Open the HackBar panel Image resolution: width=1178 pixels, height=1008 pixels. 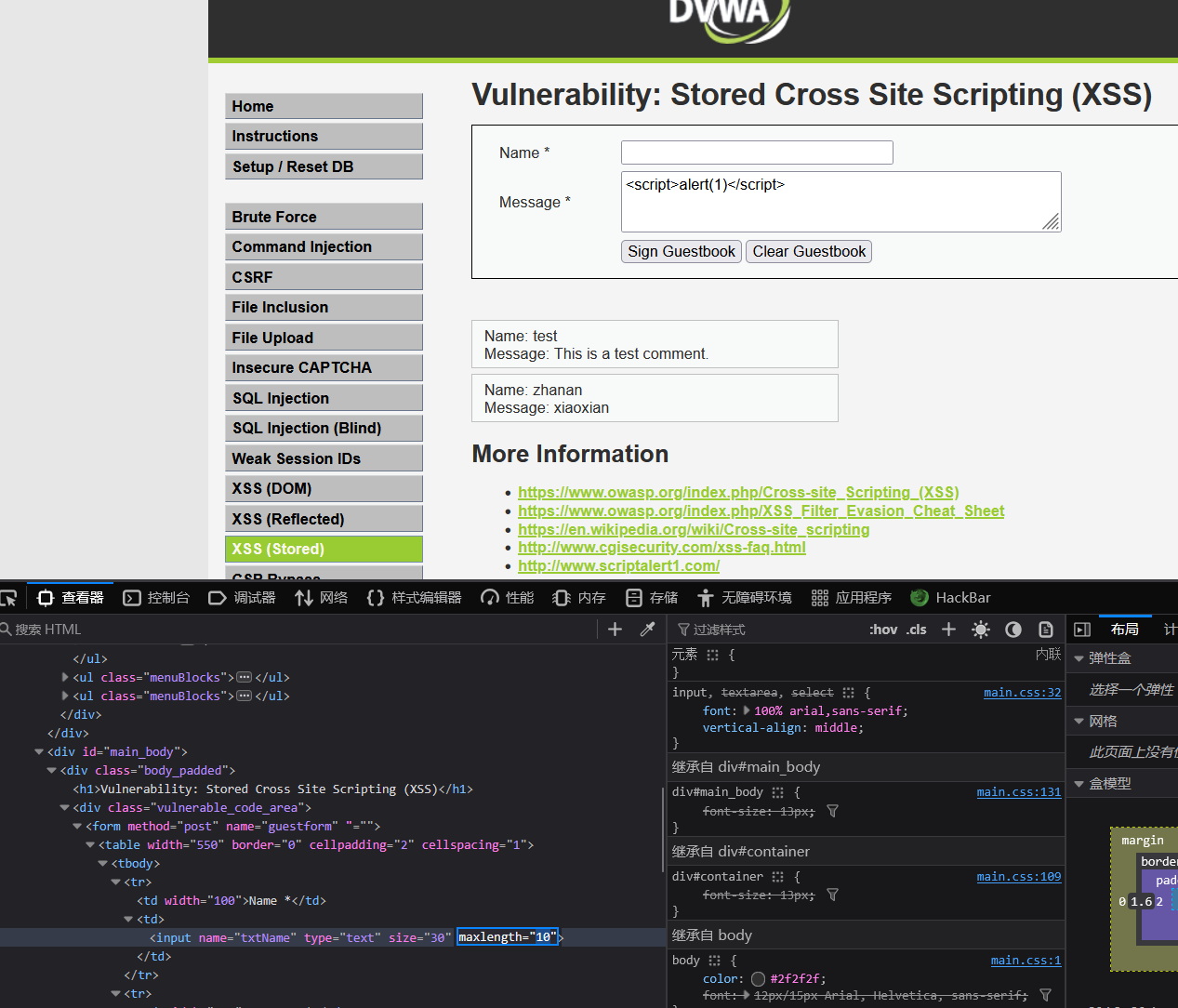point(950,598)
